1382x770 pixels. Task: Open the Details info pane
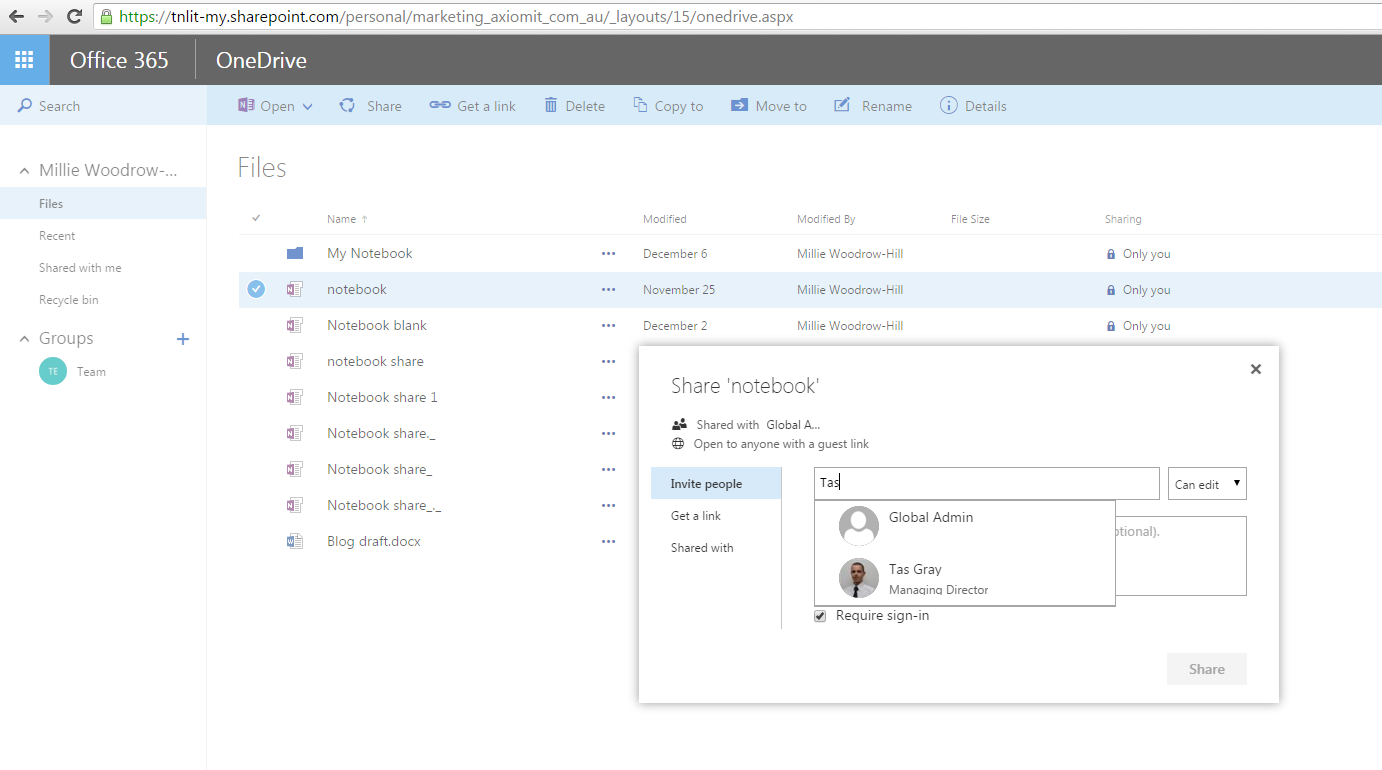point(973,106)
